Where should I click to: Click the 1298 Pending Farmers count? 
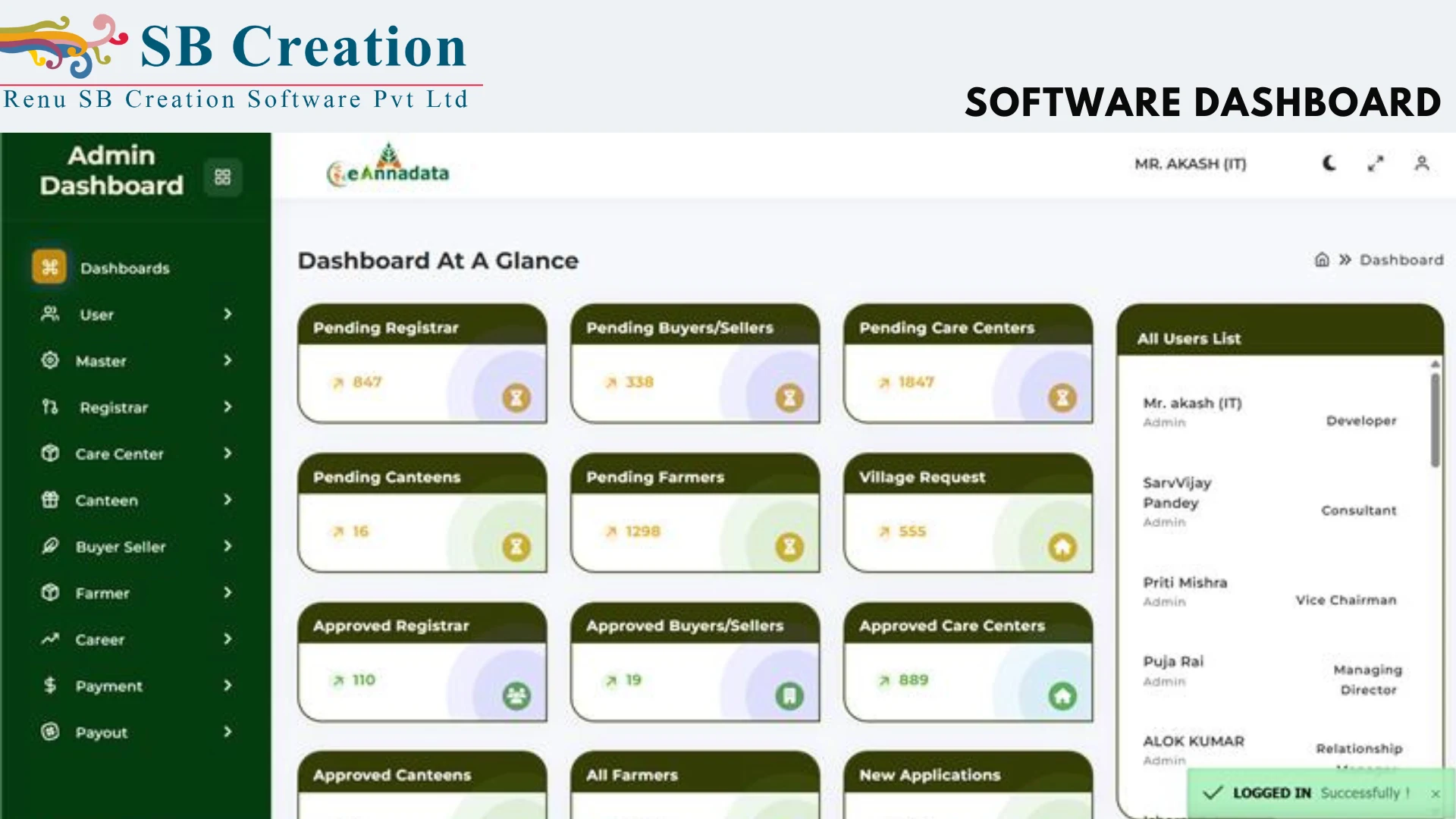tap(643, 532)
